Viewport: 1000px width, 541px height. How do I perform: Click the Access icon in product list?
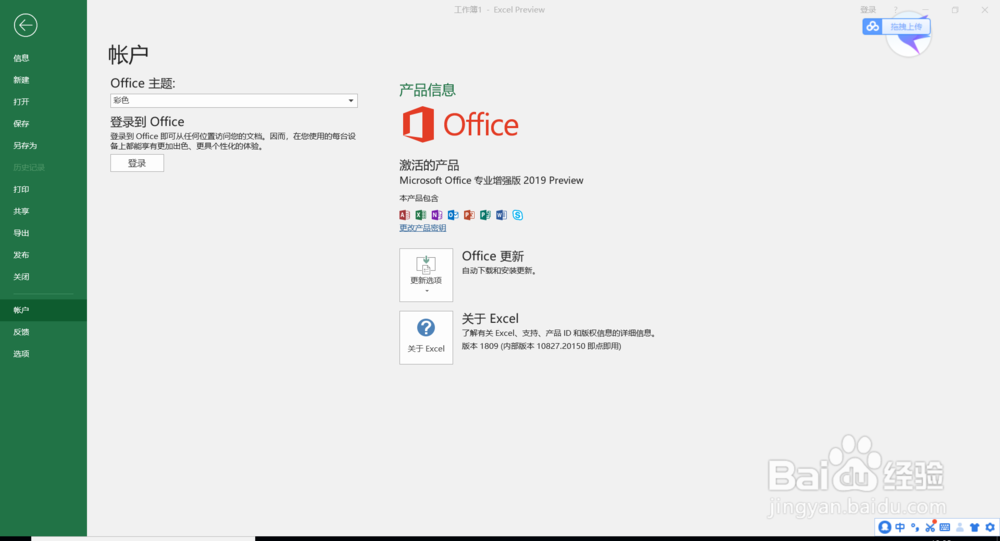coord(404,215)
